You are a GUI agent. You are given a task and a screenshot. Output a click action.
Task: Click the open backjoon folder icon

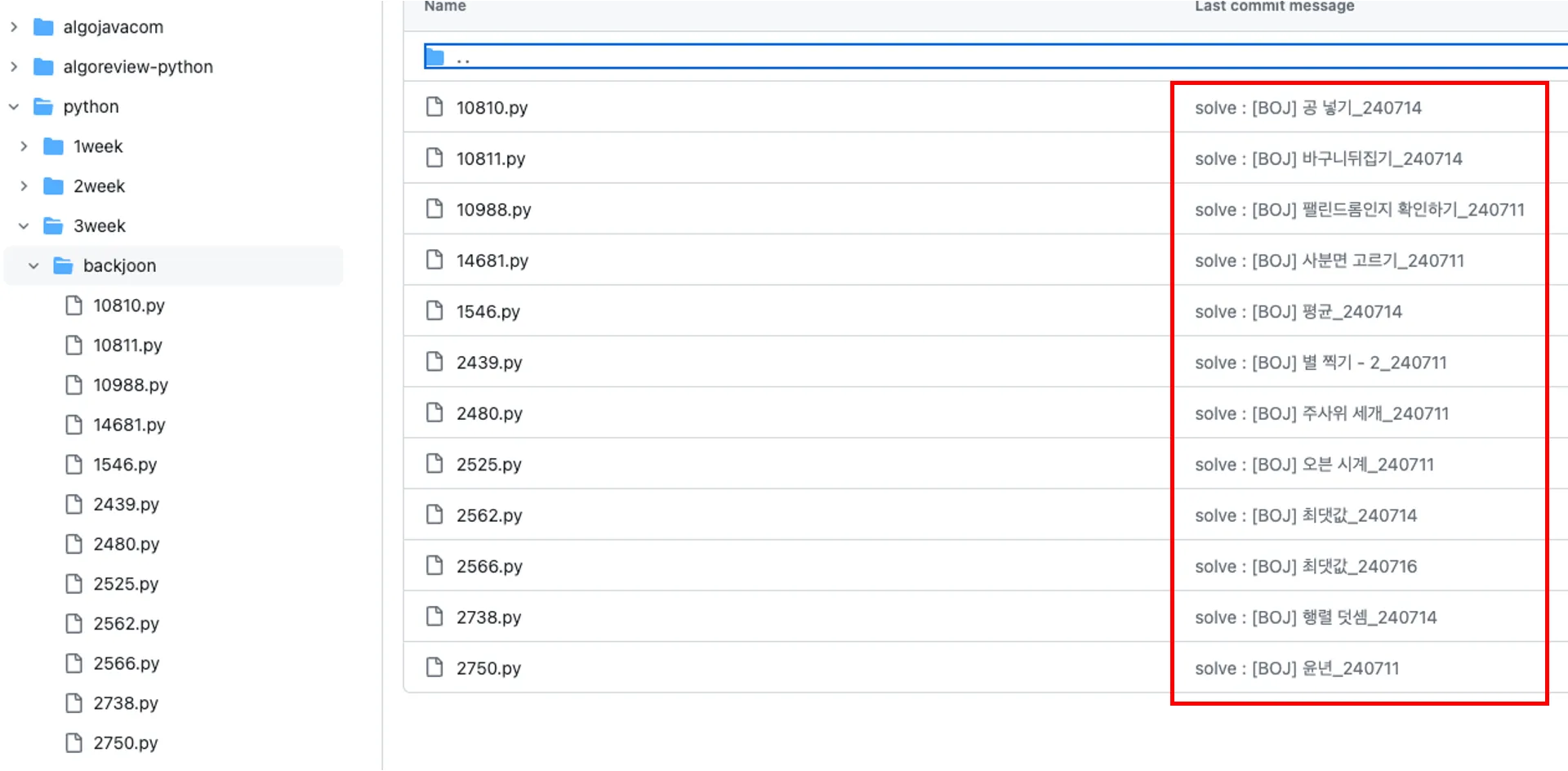[63, 265]
